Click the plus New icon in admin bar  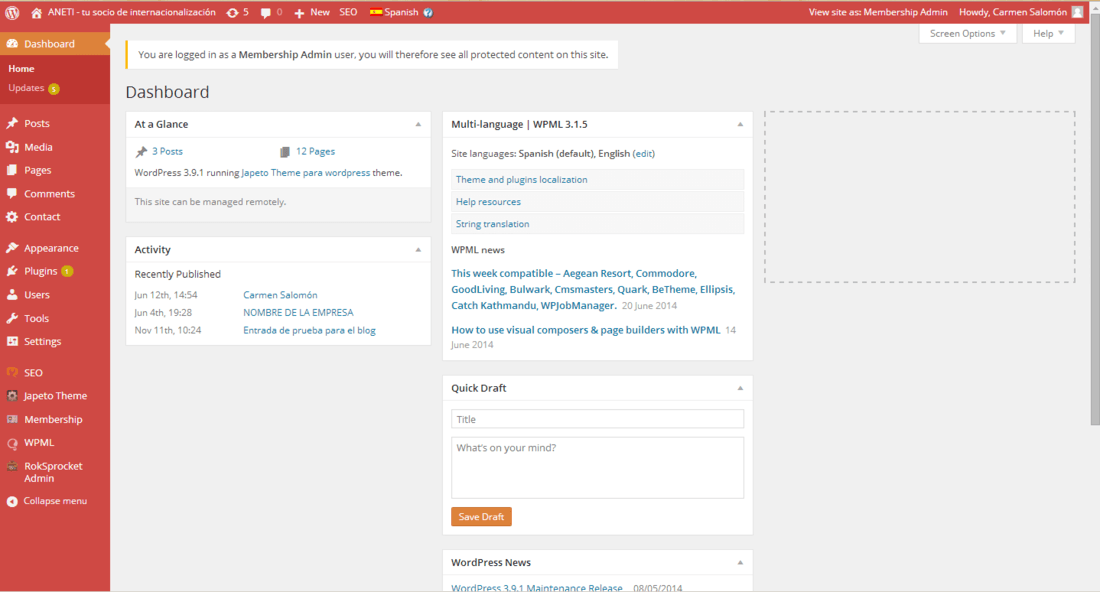299,13
